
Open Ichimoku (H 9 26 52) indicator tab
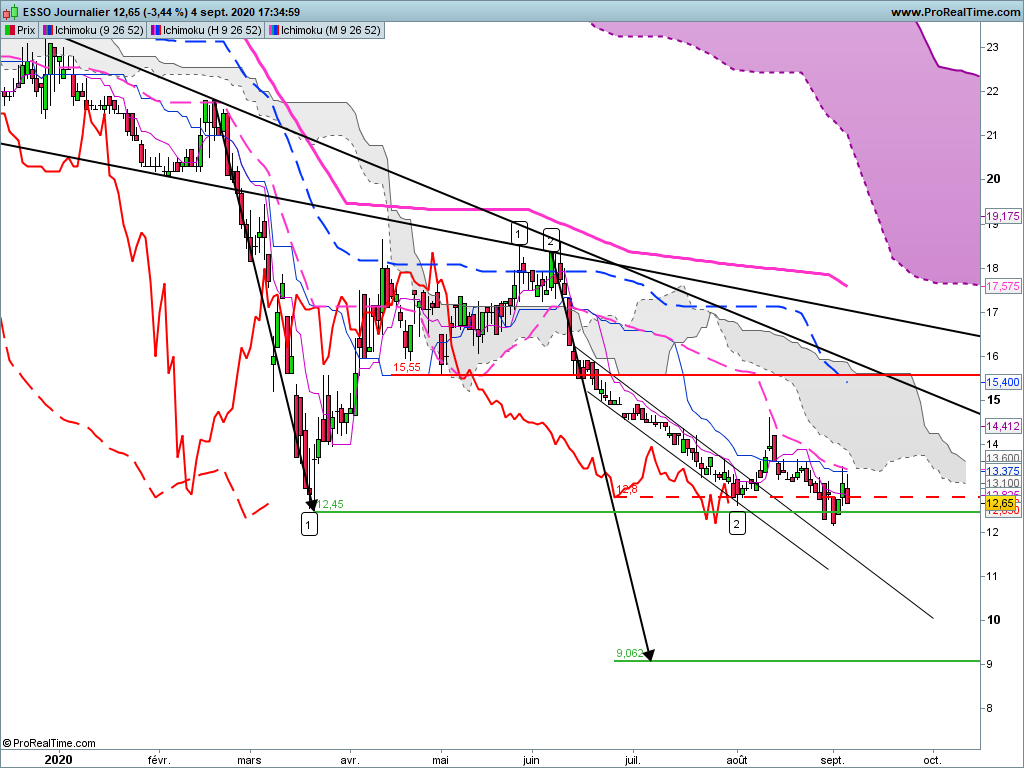206,30
